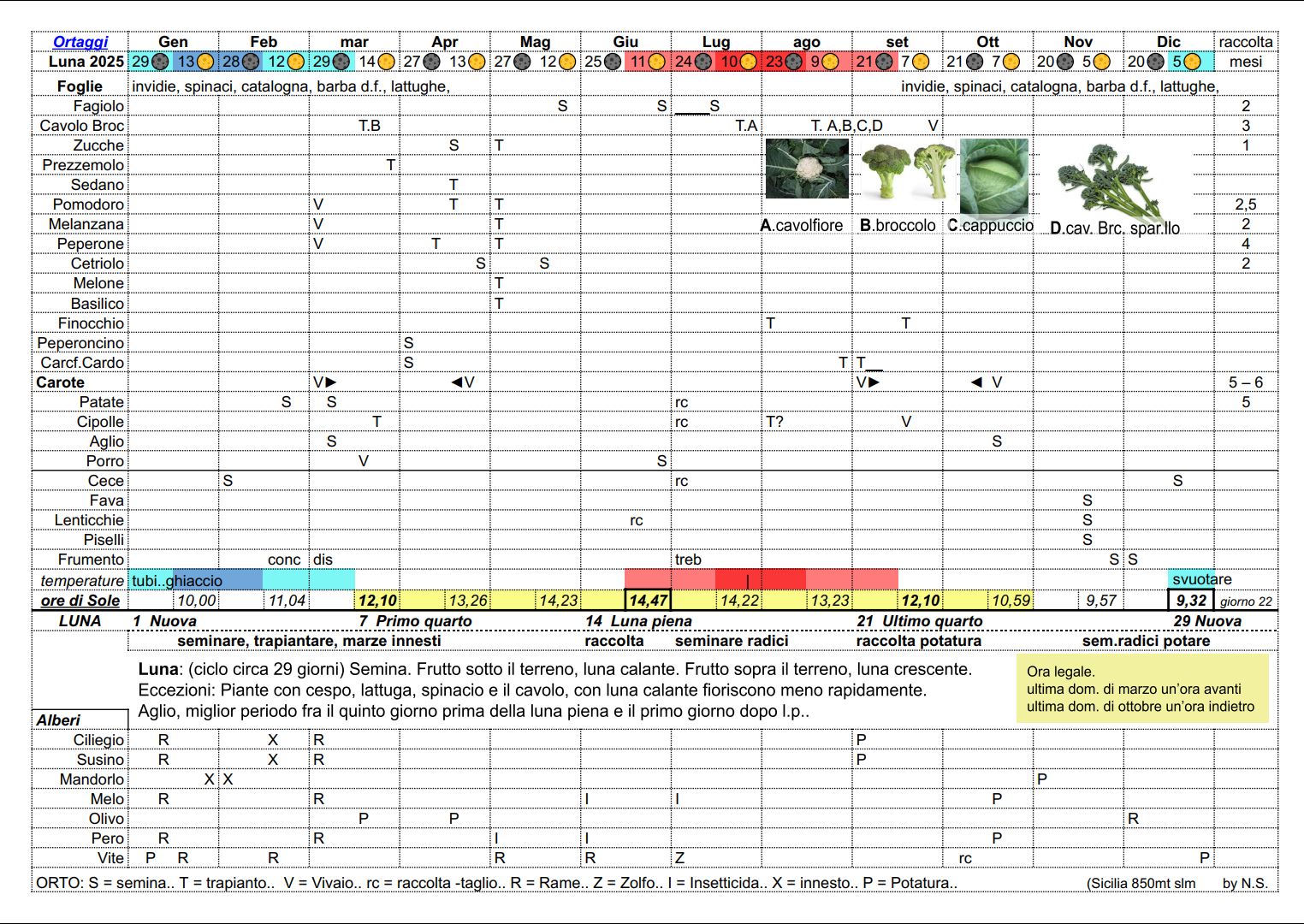Click full moon icon beside 10 under Lug
Image resolution: width=1304 pixels, height=924 pixels.
pos(748,62)
